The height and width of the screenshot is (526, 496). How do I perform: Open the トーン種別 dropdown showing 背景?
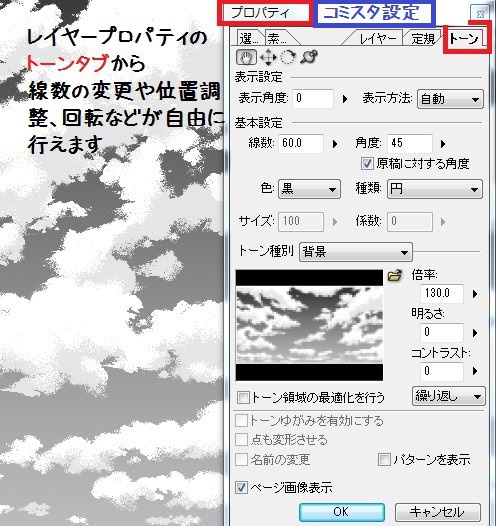[355, 252]
